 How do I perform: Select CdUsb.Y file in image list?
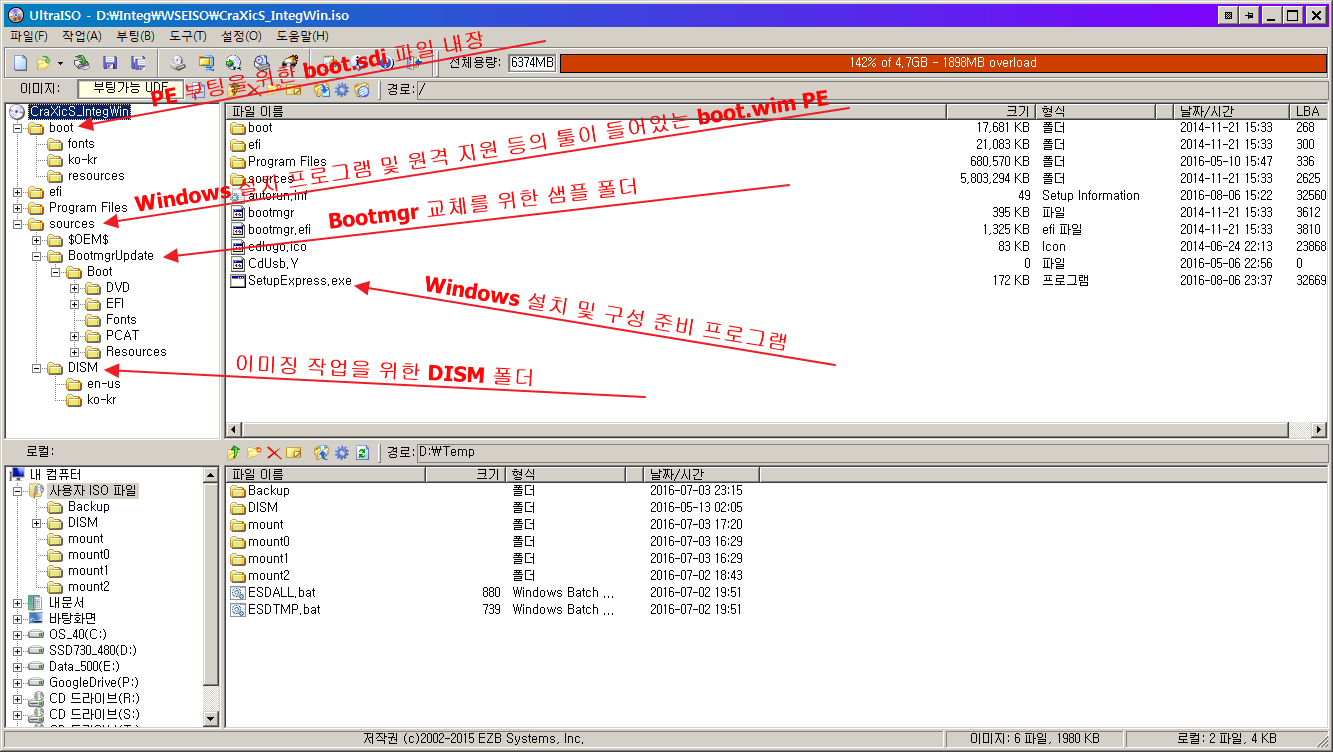(265, 264)
